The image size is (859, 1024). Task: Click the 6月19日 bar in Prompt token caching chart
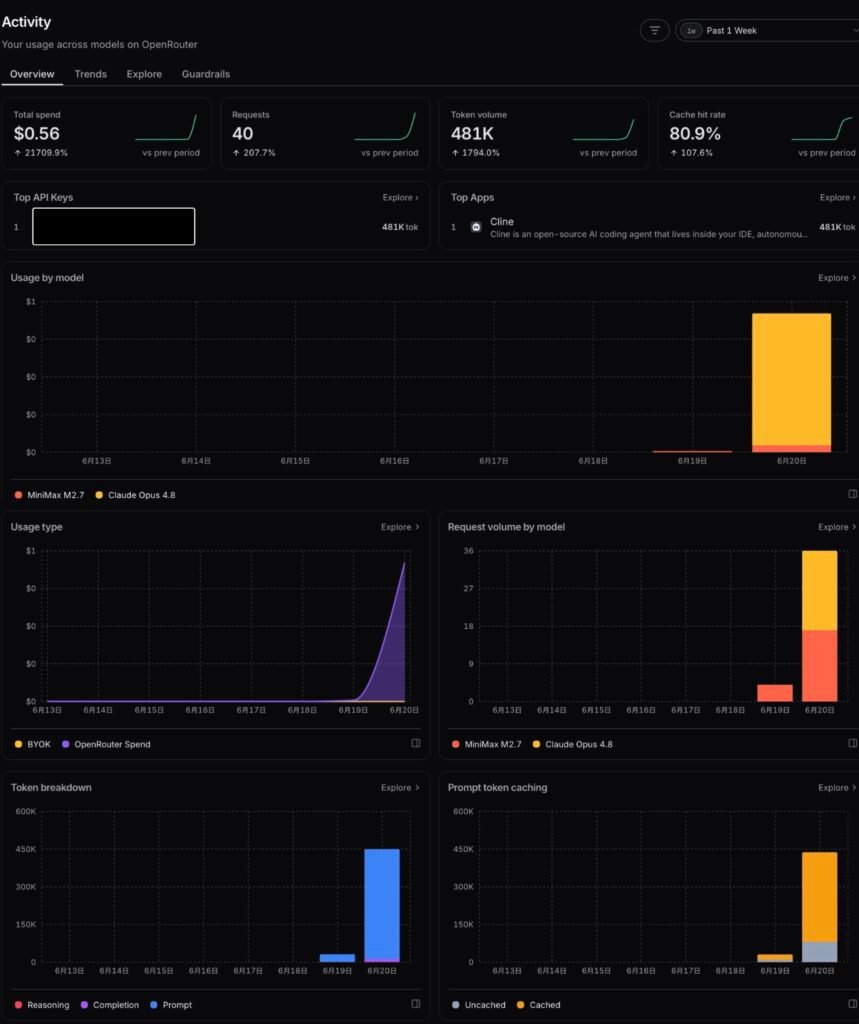point(775,958)
